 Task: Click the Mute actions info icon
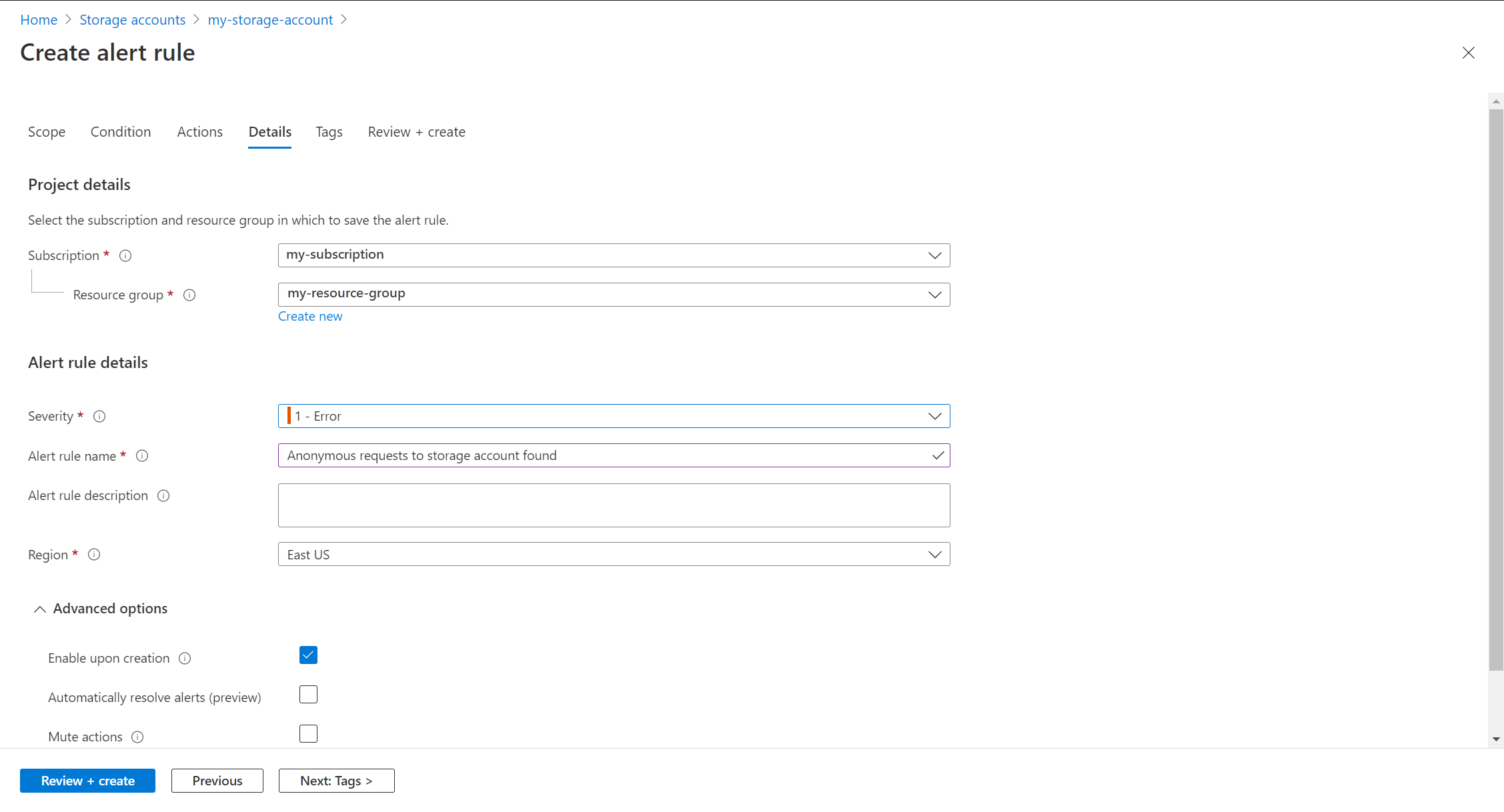[x=137, y=737]
